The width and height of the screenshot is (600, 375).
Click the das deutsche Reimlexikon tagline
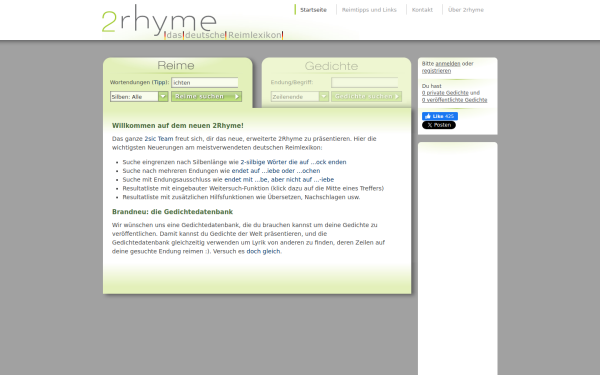click(224, 35)
